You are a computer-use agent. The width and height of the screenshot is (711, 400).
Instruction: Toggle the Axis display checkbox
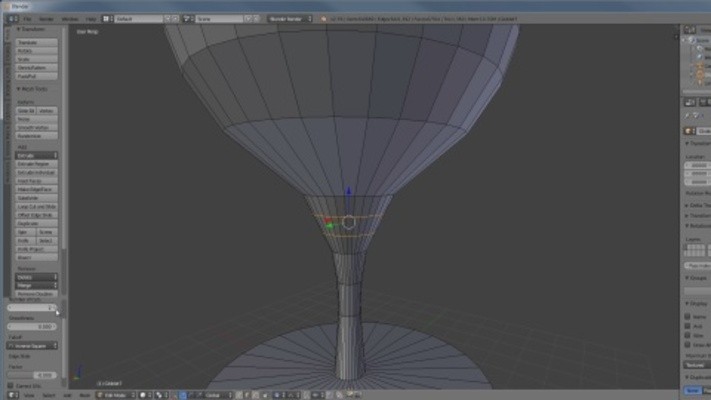pos(687,326)
